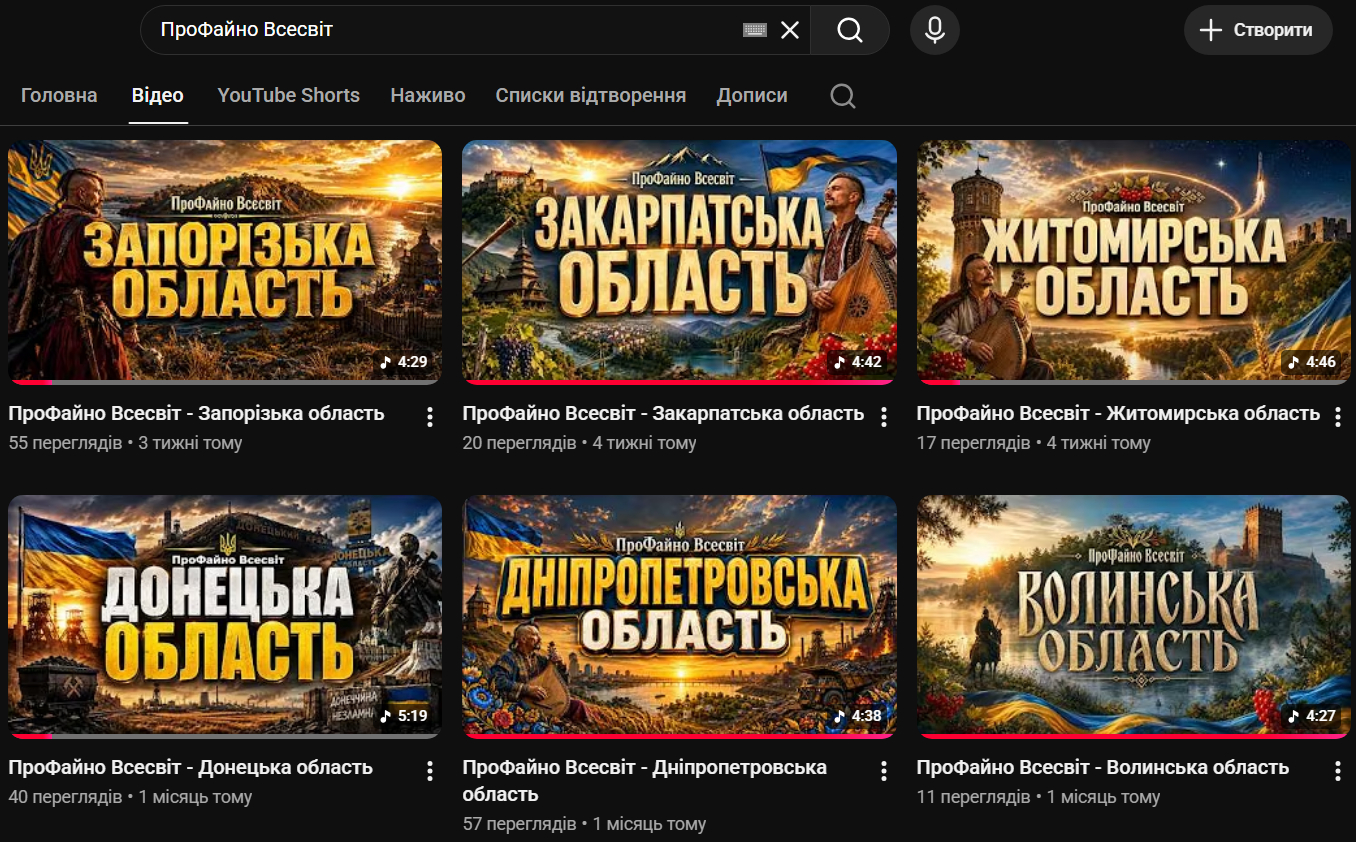The height and width of the screenshot is (842, 1356).
Task: Play the Дніпропетровська область video thumbnail
Action: pos(679,617)
